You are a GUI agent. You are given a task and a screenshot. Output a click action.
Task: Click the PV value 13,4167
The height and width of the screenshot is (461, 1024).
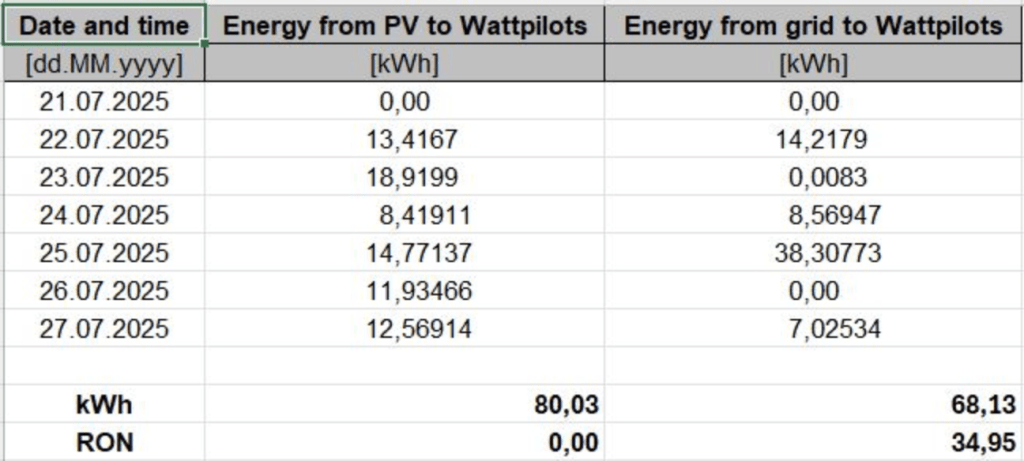[404, 140]
